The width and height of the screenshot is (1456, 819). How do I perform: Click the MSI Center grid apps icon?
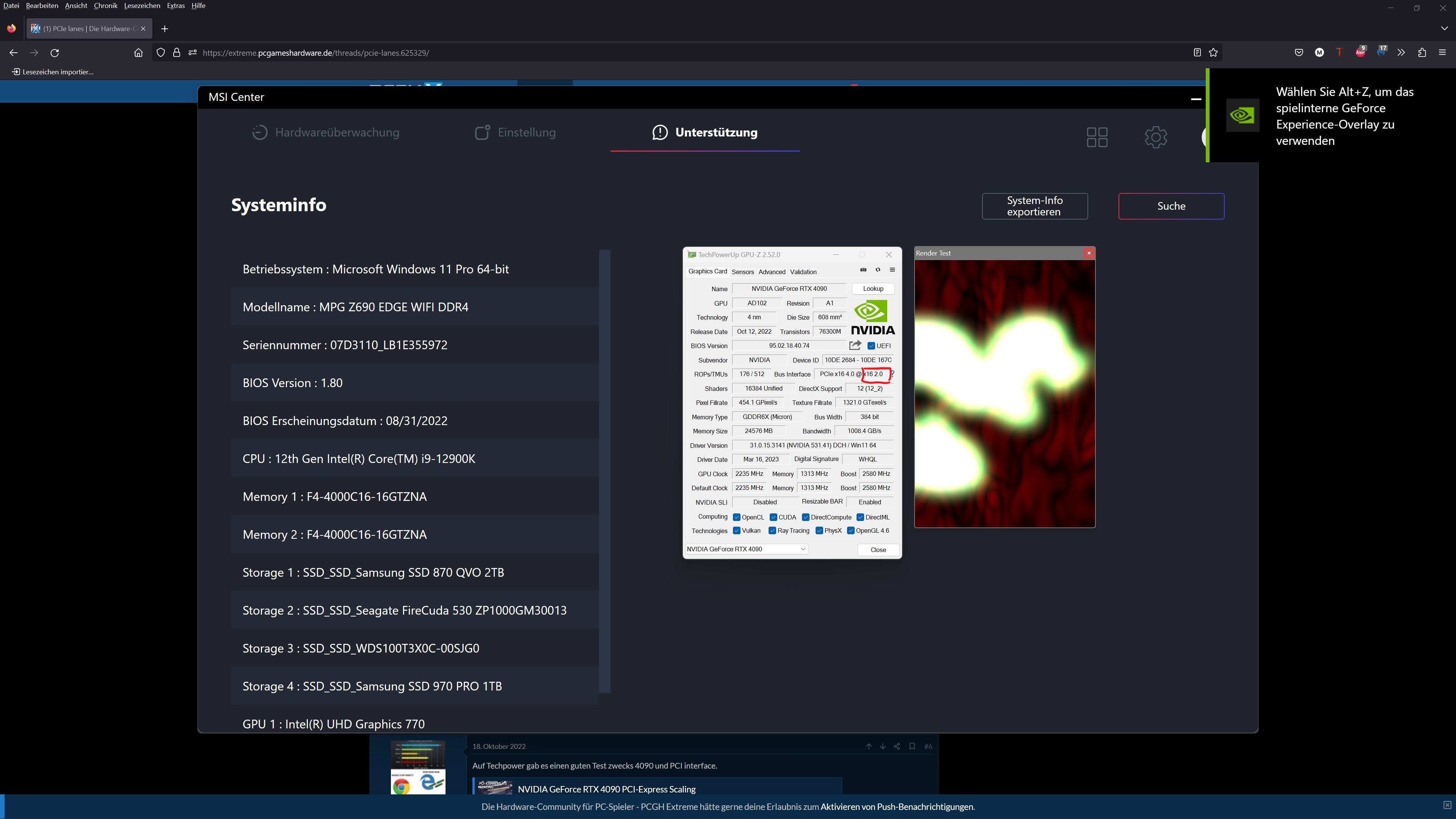click(1097, 137)
